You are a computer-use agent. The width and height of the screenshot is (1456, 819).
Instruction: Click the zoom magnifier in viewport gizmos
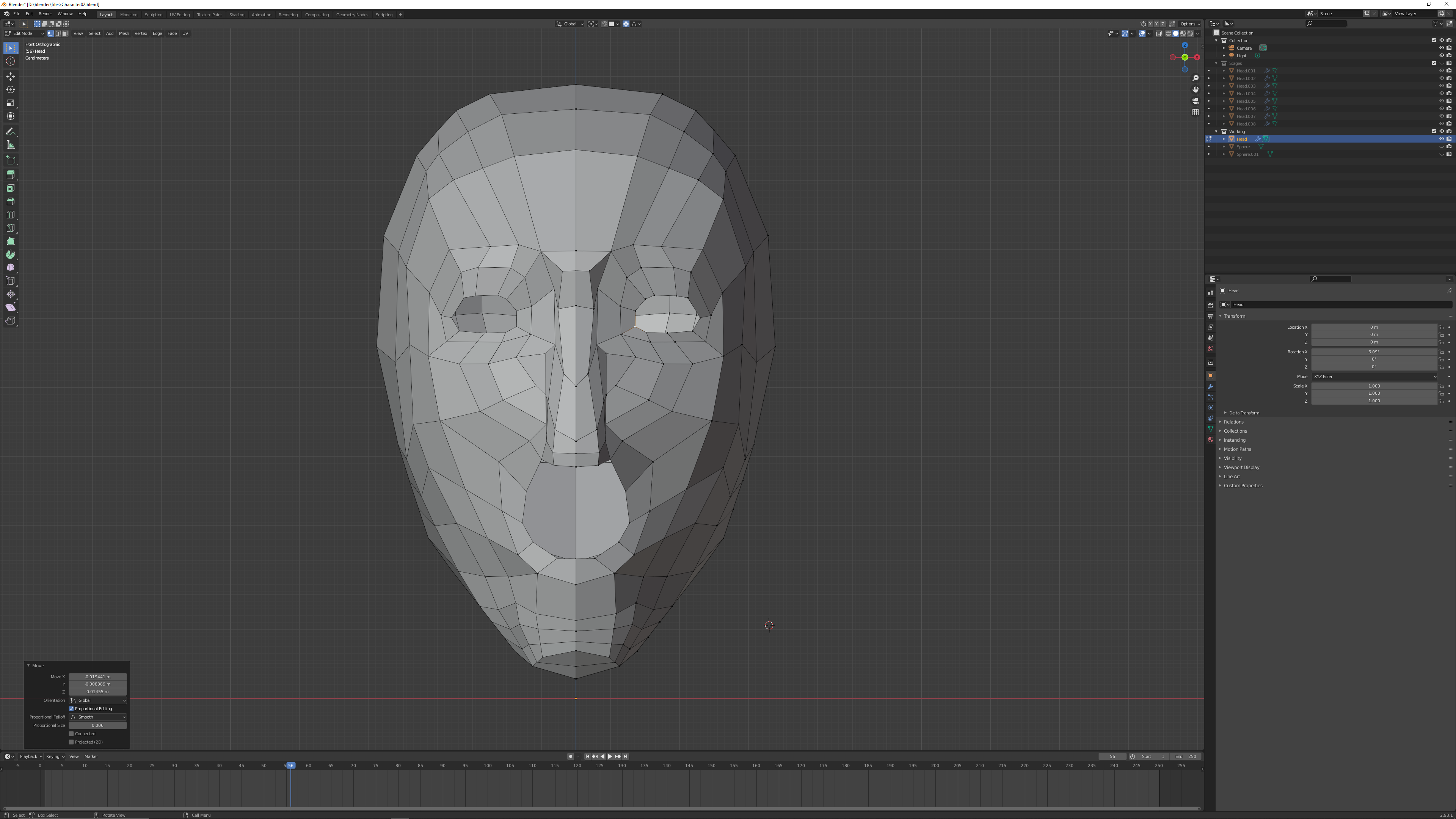coord(1196,78)
